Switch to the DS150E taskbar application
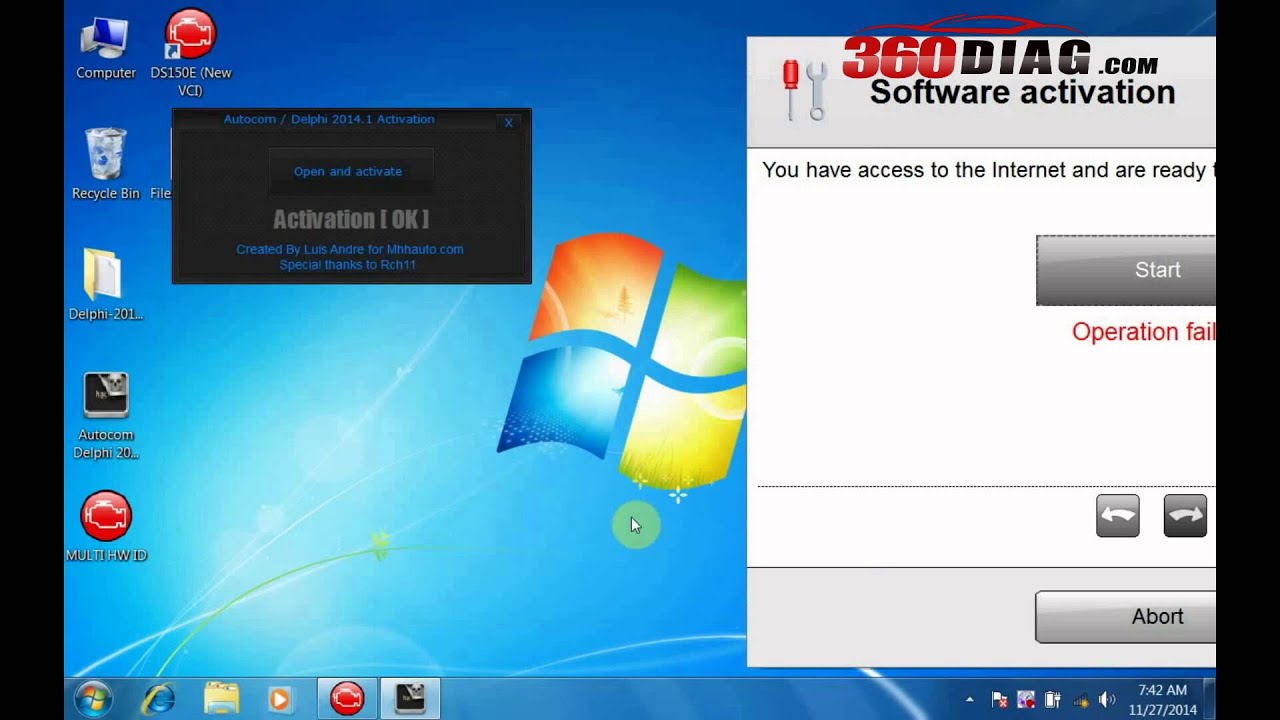Screen dimensions: 1280x720 point(347,698)
